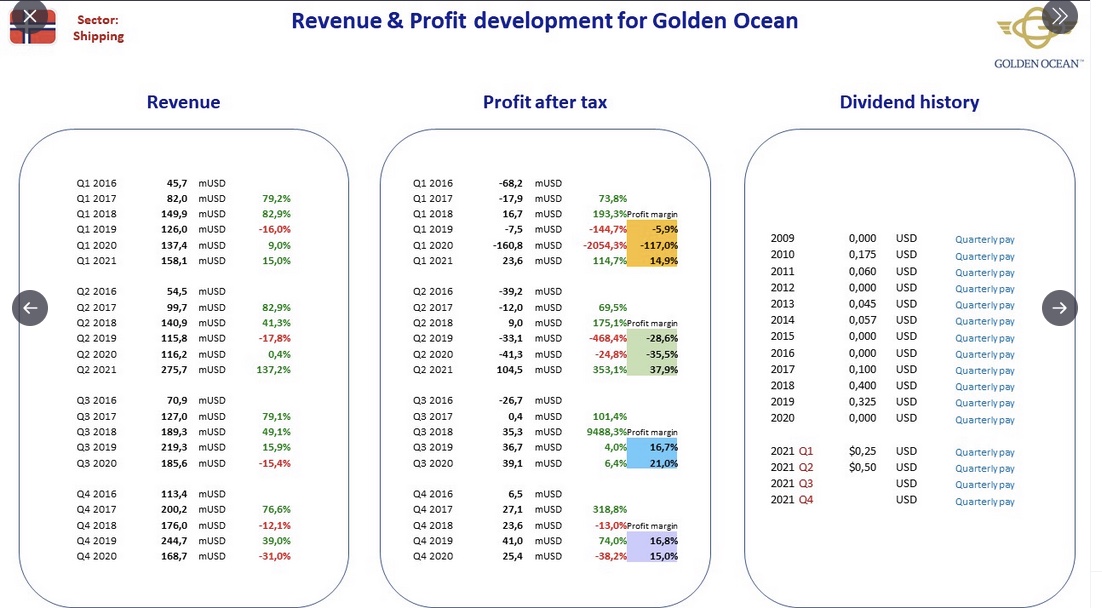Advance to next slide with right arrow
The width and height of the screenshot is (1102, 608).
pos(1060,308)
